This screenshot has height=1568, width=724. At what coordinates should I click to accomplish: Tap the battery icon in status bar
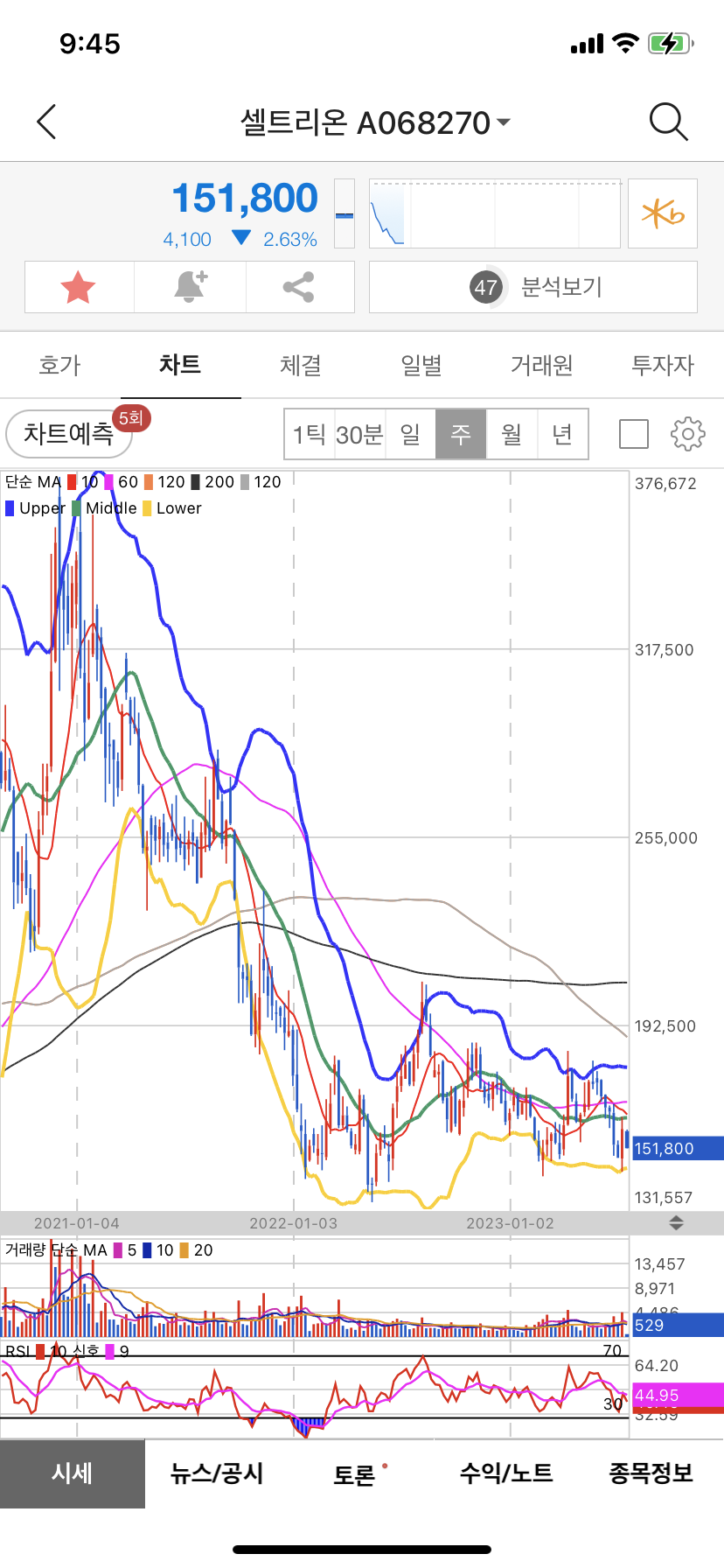click(x=671, y=43)
